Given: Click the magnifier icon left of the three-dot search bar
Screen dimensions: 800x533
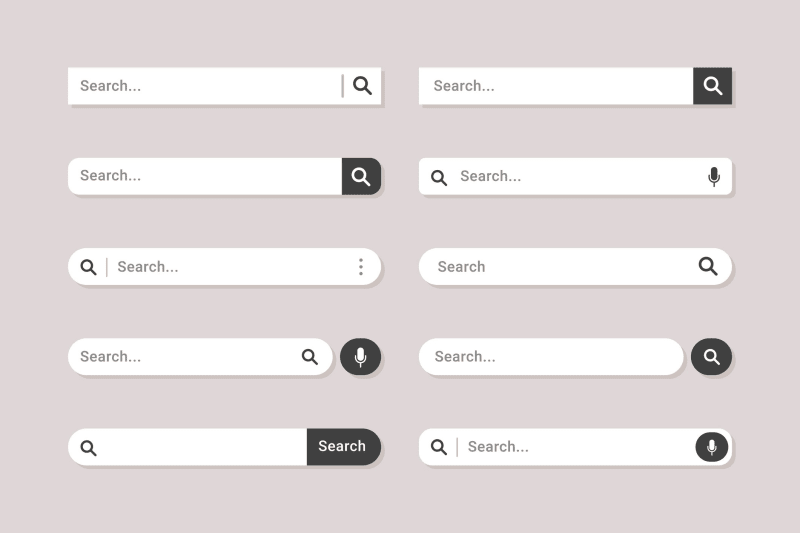Looking at the screenshot, I should coord(88,267).
